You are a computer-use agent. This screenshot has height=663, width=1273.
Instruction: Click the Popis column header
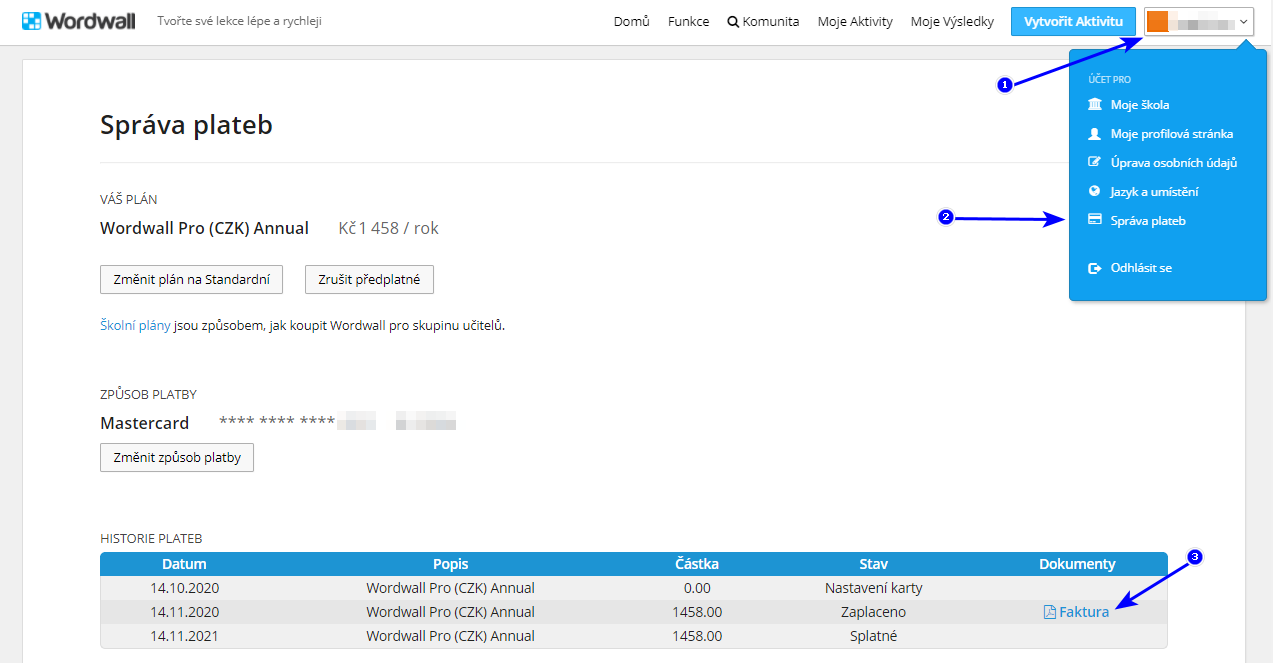[x=451, y=564]
